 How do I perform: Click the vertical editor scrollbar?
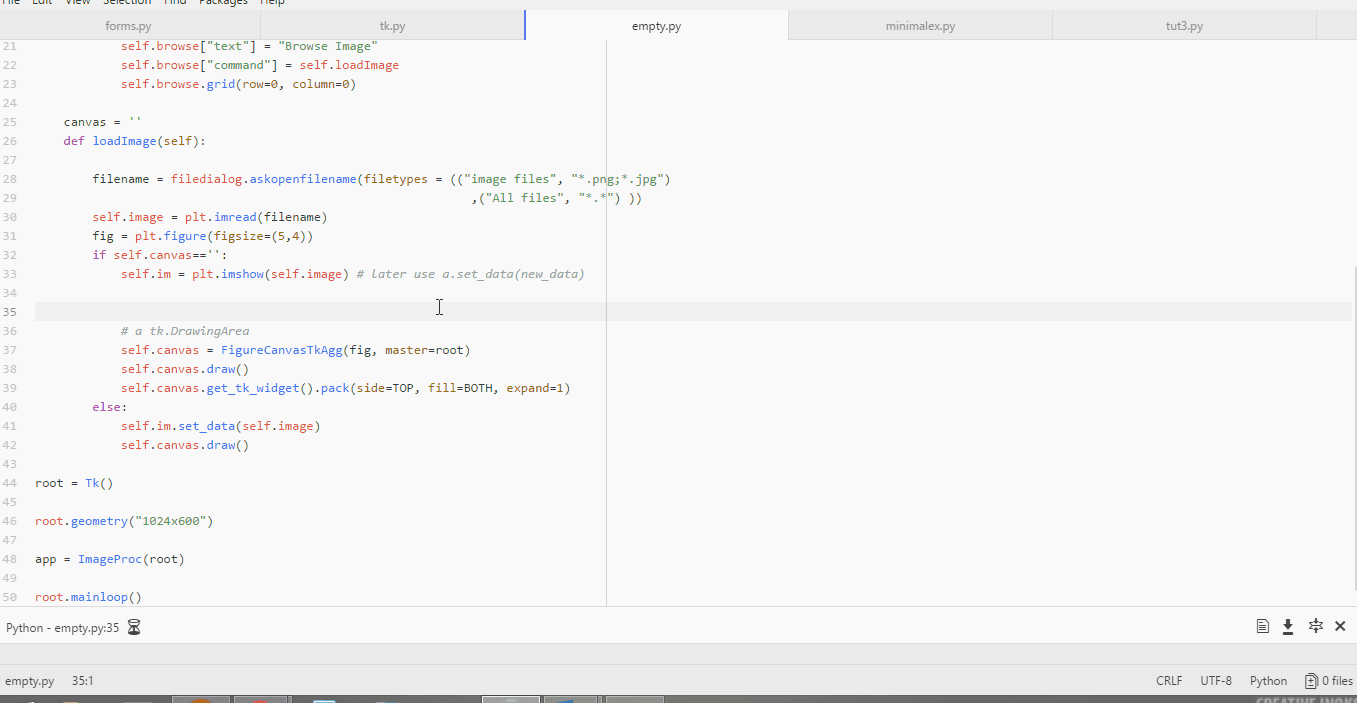(x=1354, y=430)
